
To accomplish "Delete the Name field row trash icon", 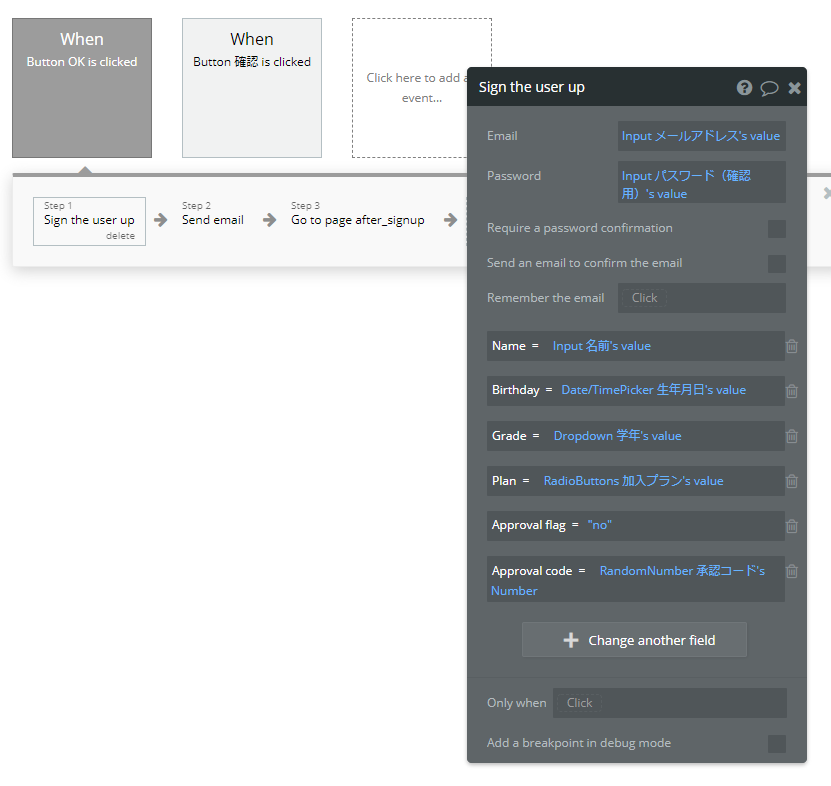I will tap(792, 346).
